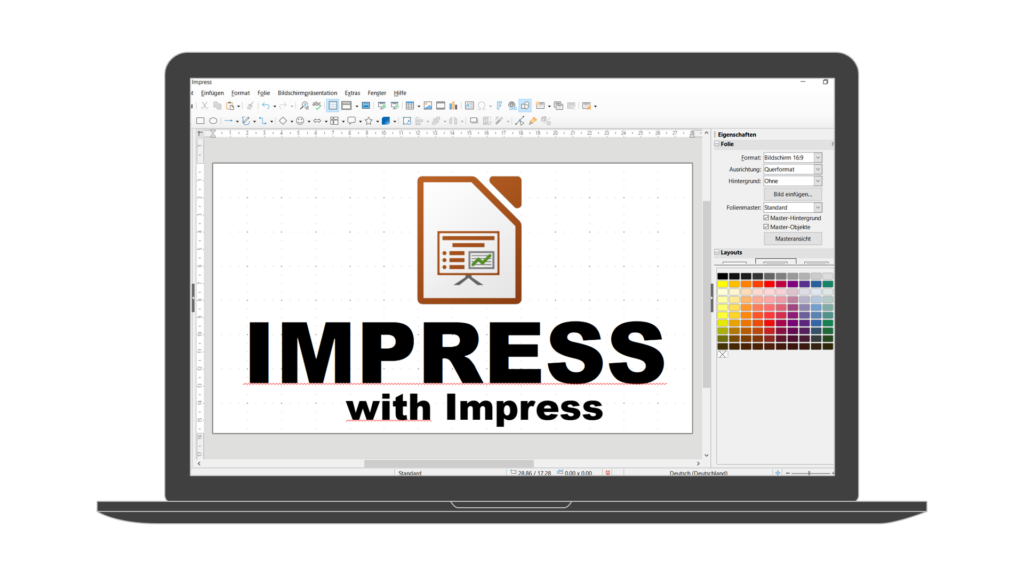
Task: Open the Bildschirmpräsentation menu
Action: tap(307, 93)
